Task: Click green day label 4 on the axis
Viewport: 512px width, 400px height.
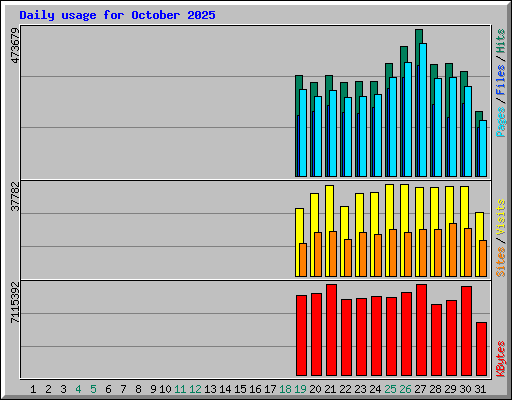Action: click(78, 389)
